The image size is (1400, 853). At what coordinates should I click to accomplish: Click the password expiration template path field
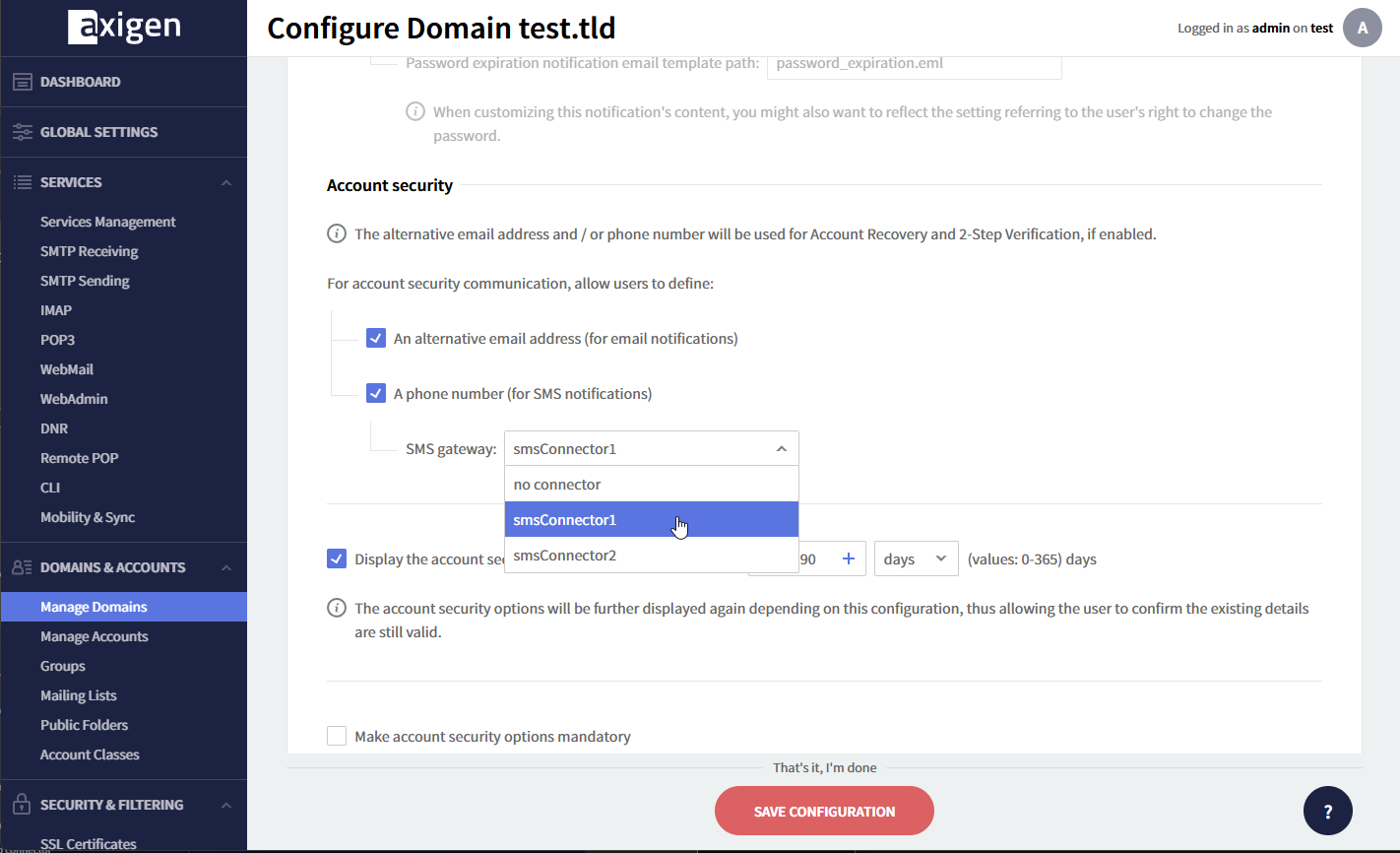pos(913,63)
